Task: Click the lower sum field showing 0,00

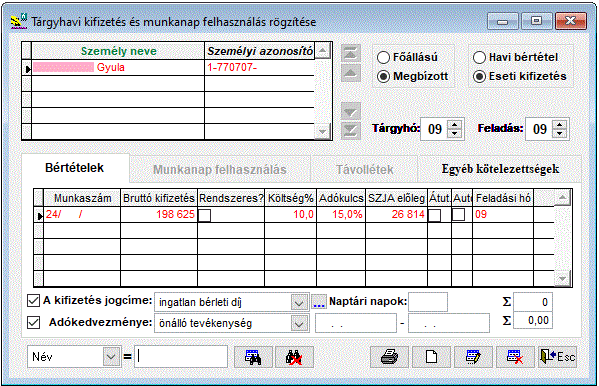Action: click(533, 320)
